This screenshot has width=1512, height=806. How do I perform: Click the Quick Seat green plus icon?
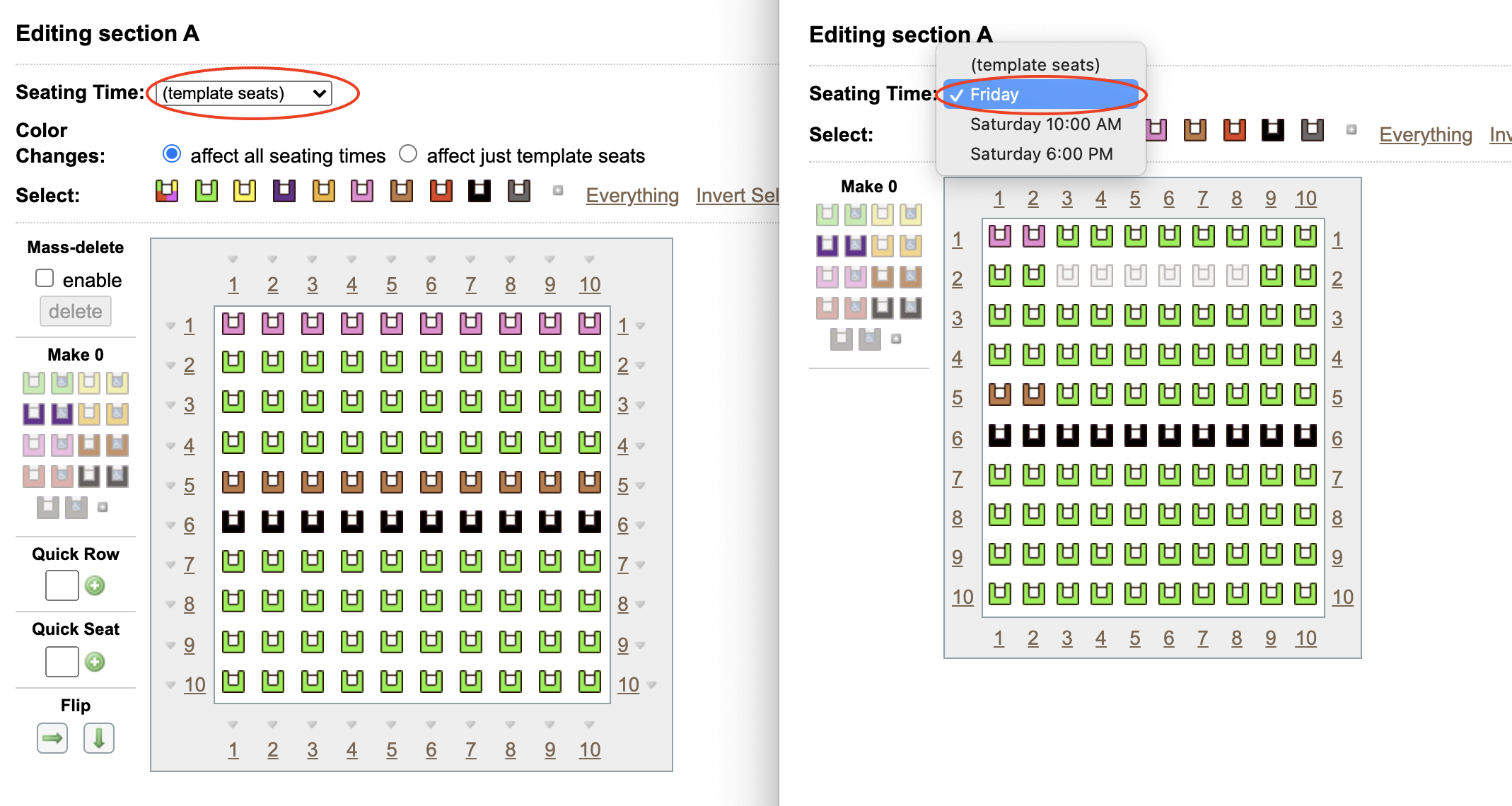tap(95, 662)
